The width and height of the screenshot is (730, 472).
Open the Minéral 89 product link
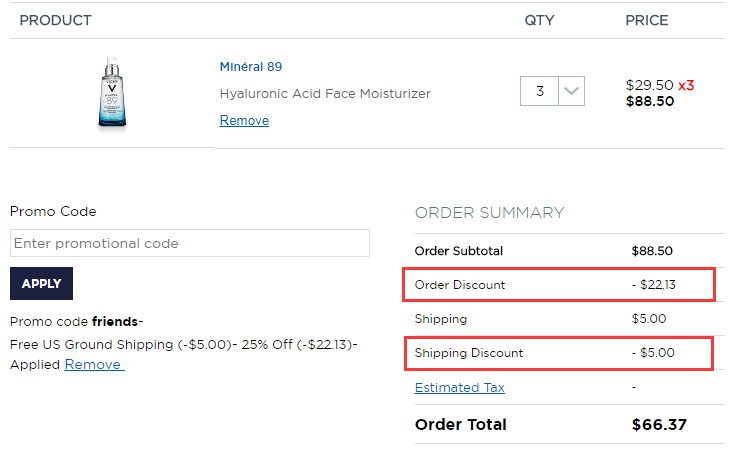click(x=250, y=67)
